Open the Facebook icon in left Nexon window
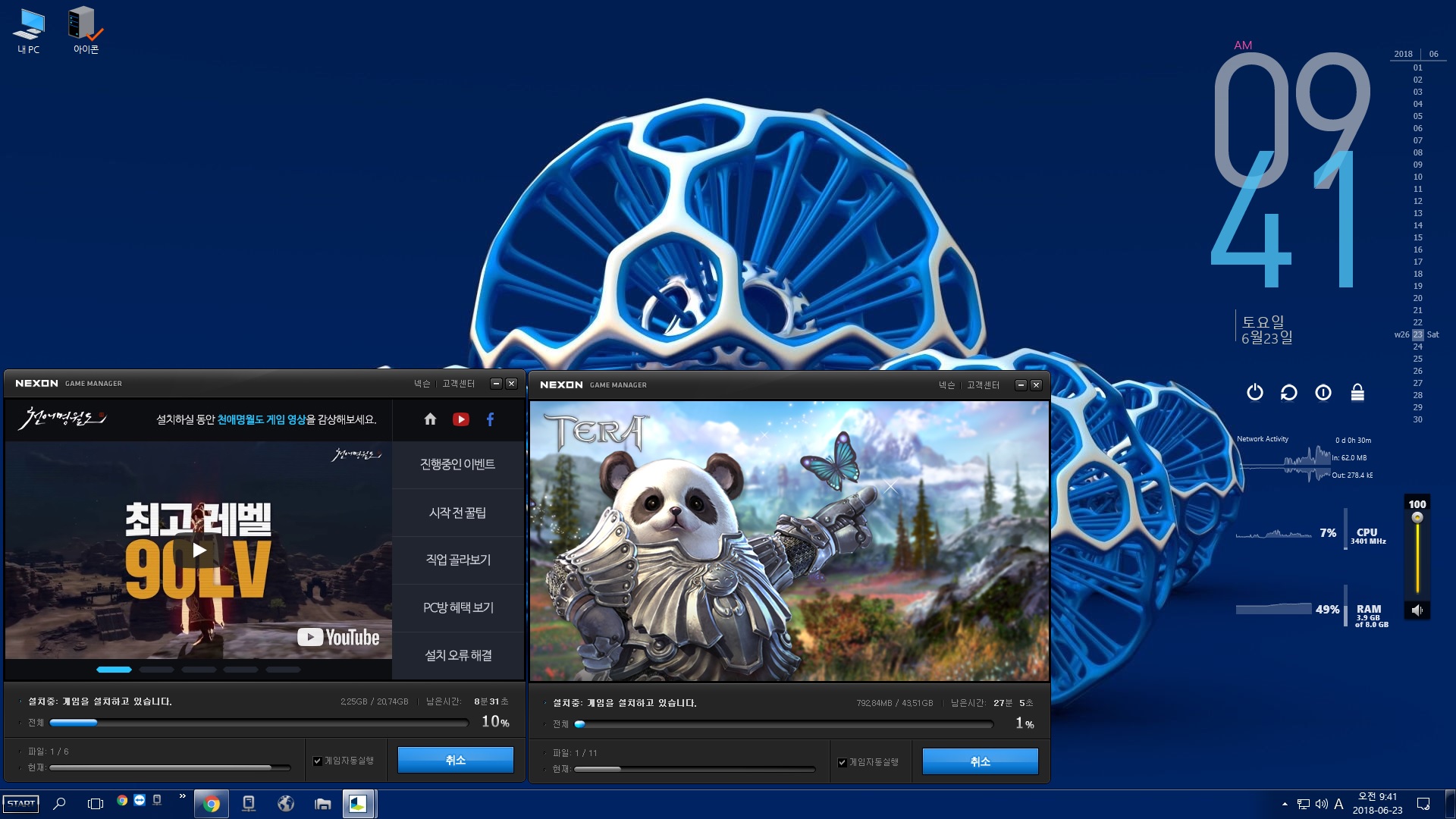The image size is (1456, 819). [490, 419]
